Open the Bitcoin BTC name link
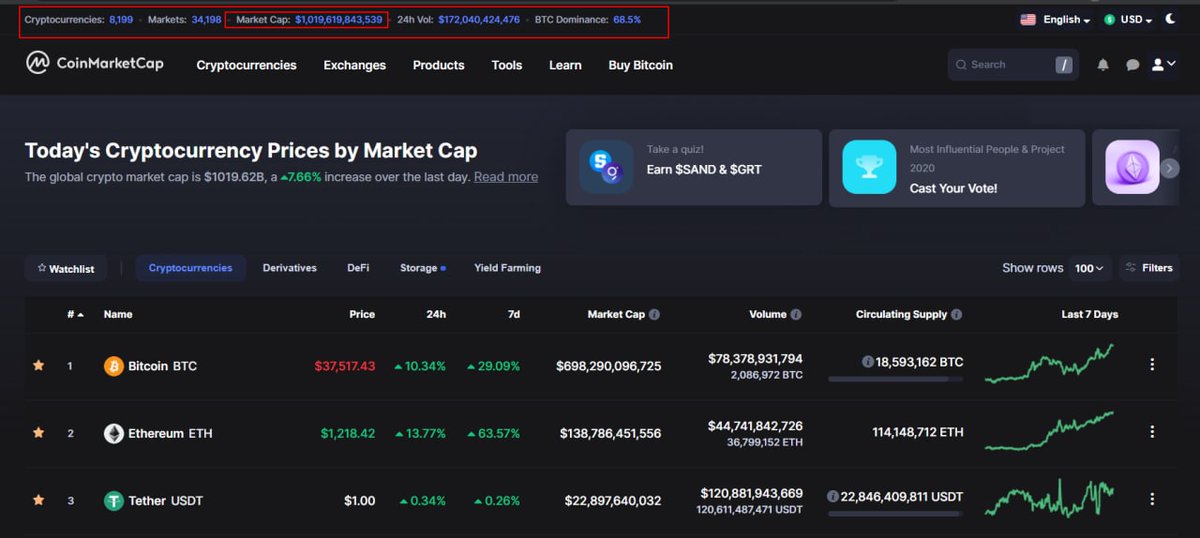The image size is (1200, 538). click(x=162, y=366)
